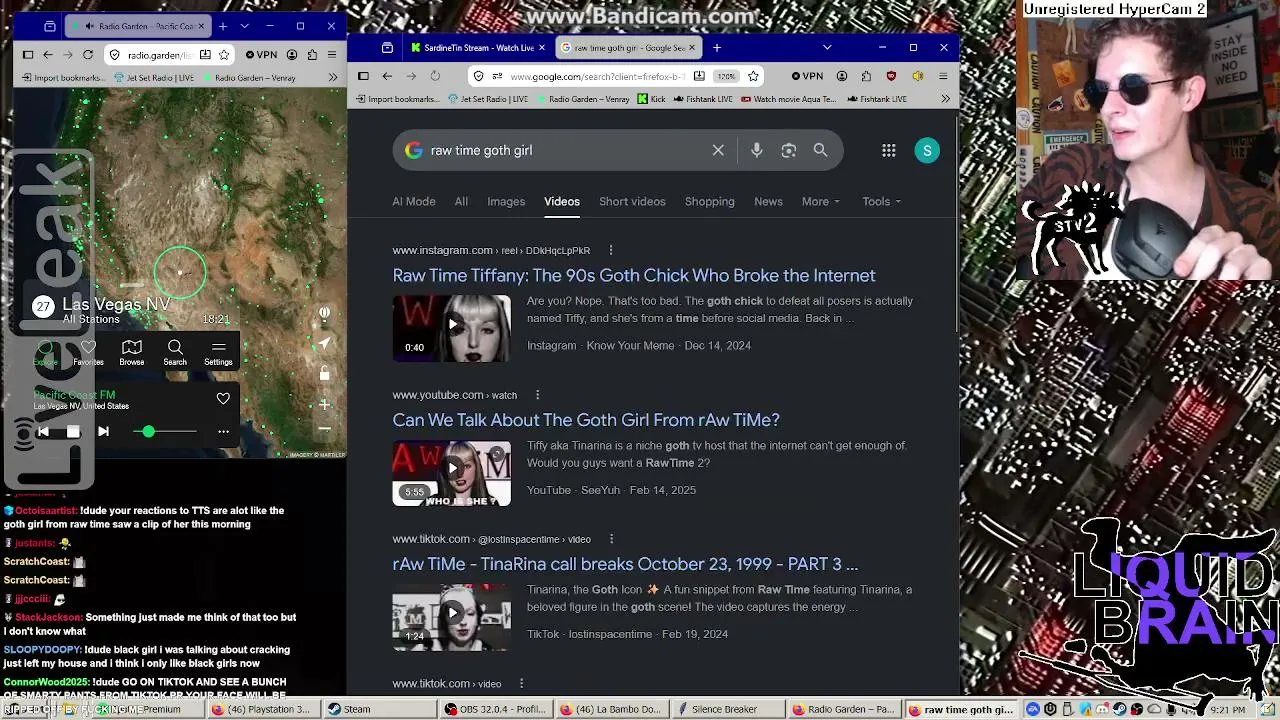This screenshot has width=1280, height=720.
Task: List all tabs in Google window
Action: 826,47
